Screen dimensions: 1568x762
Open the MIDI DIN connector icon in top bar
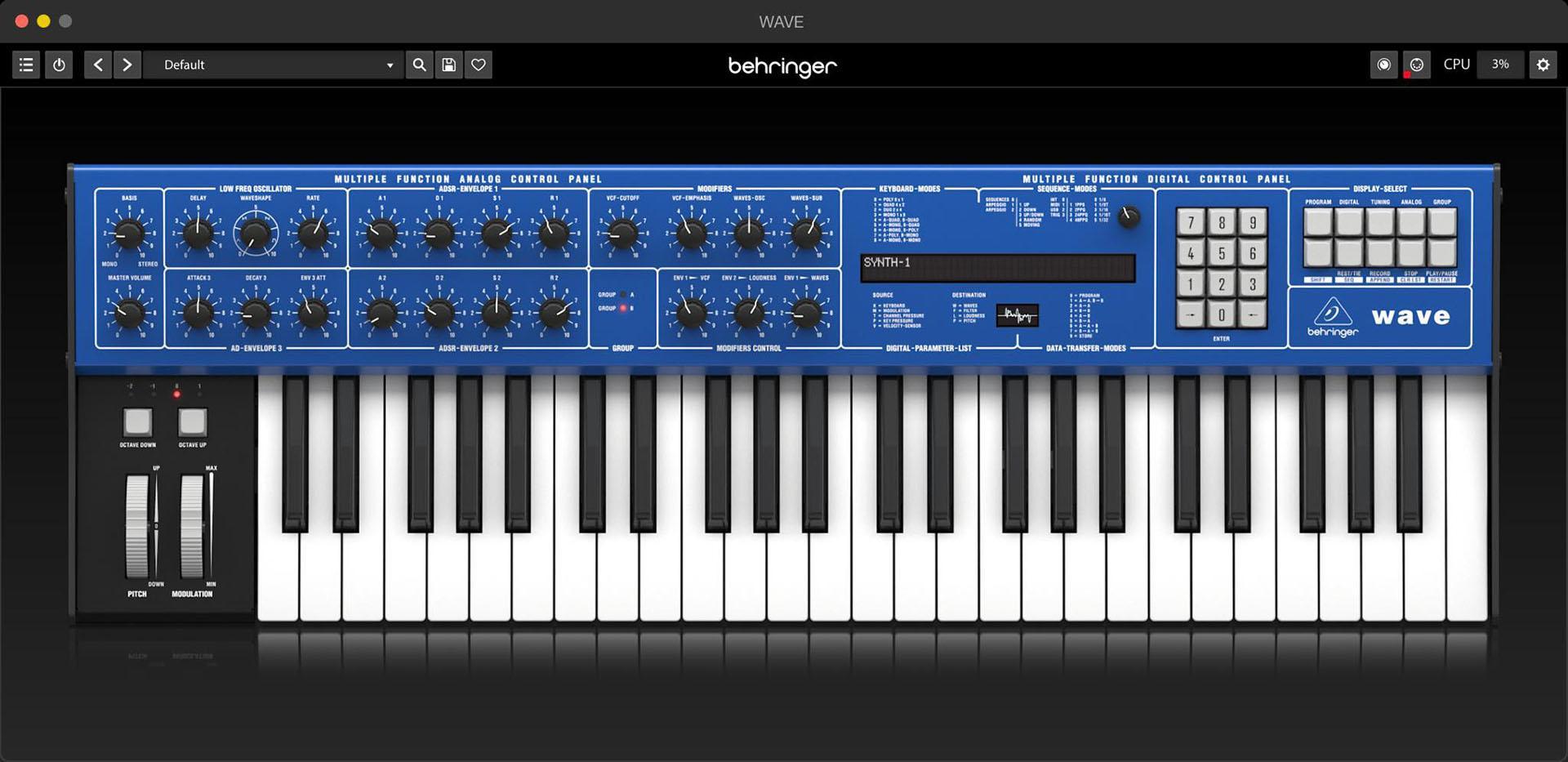pos(1417,65)
